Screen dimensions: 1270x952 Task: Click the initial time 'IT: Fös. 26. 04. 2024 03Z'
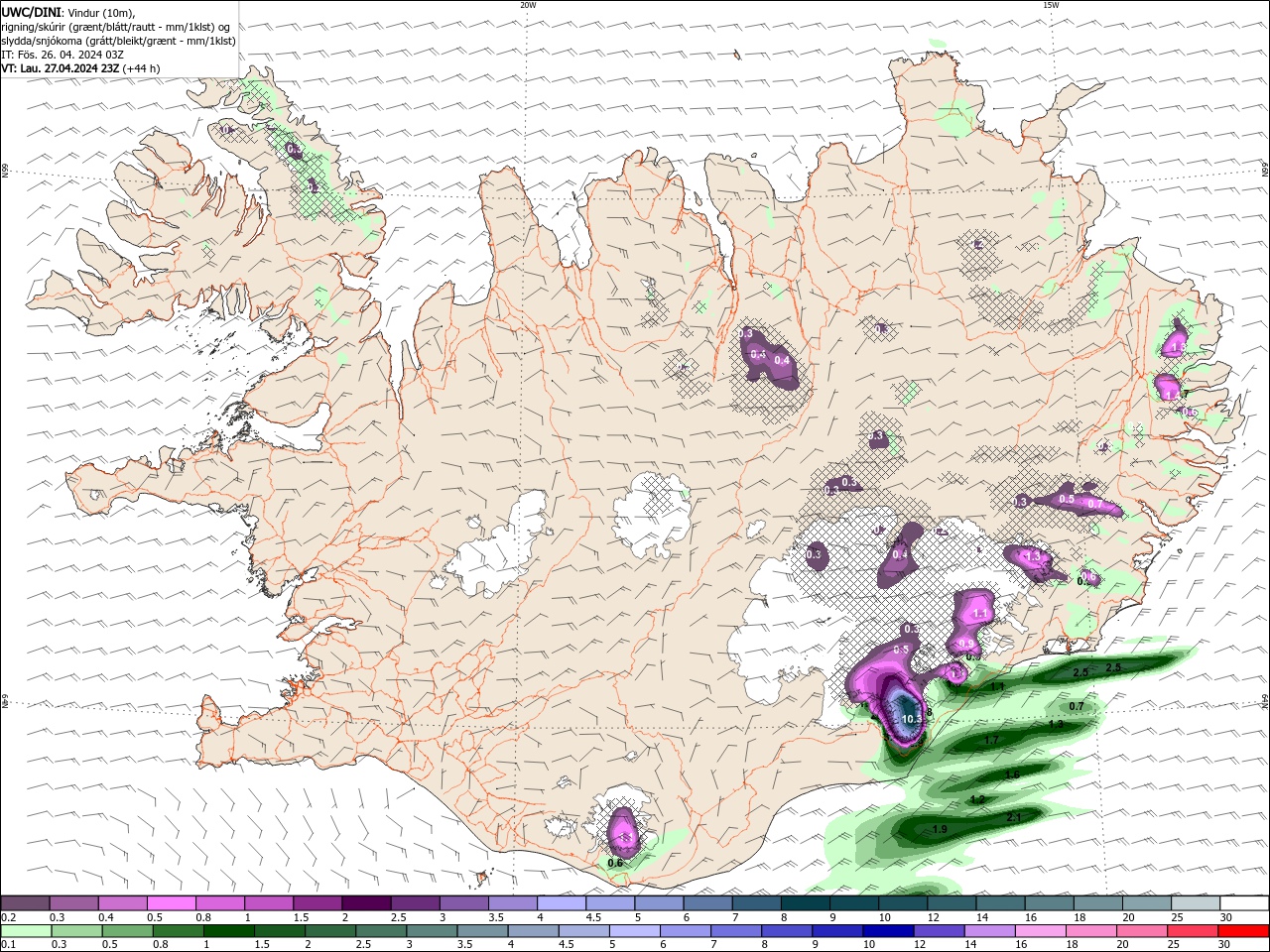coord(63,55)
